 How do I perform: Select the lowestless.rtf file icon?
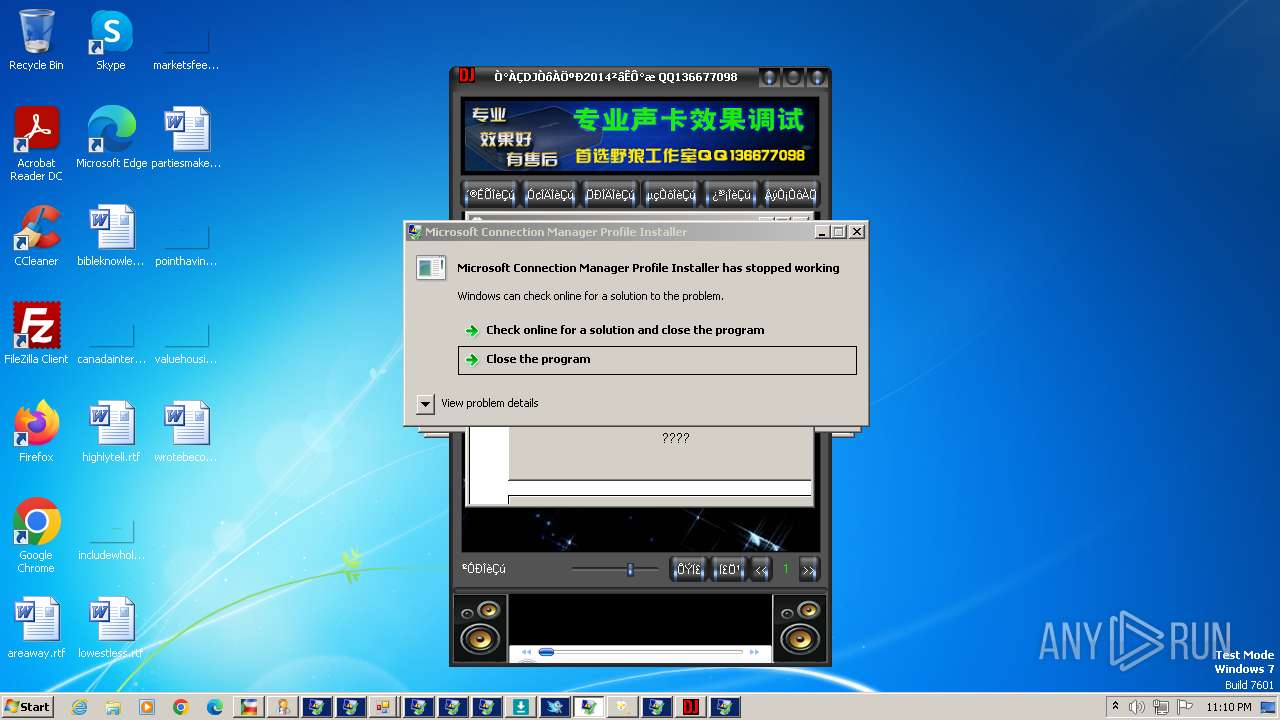point(111,628)
